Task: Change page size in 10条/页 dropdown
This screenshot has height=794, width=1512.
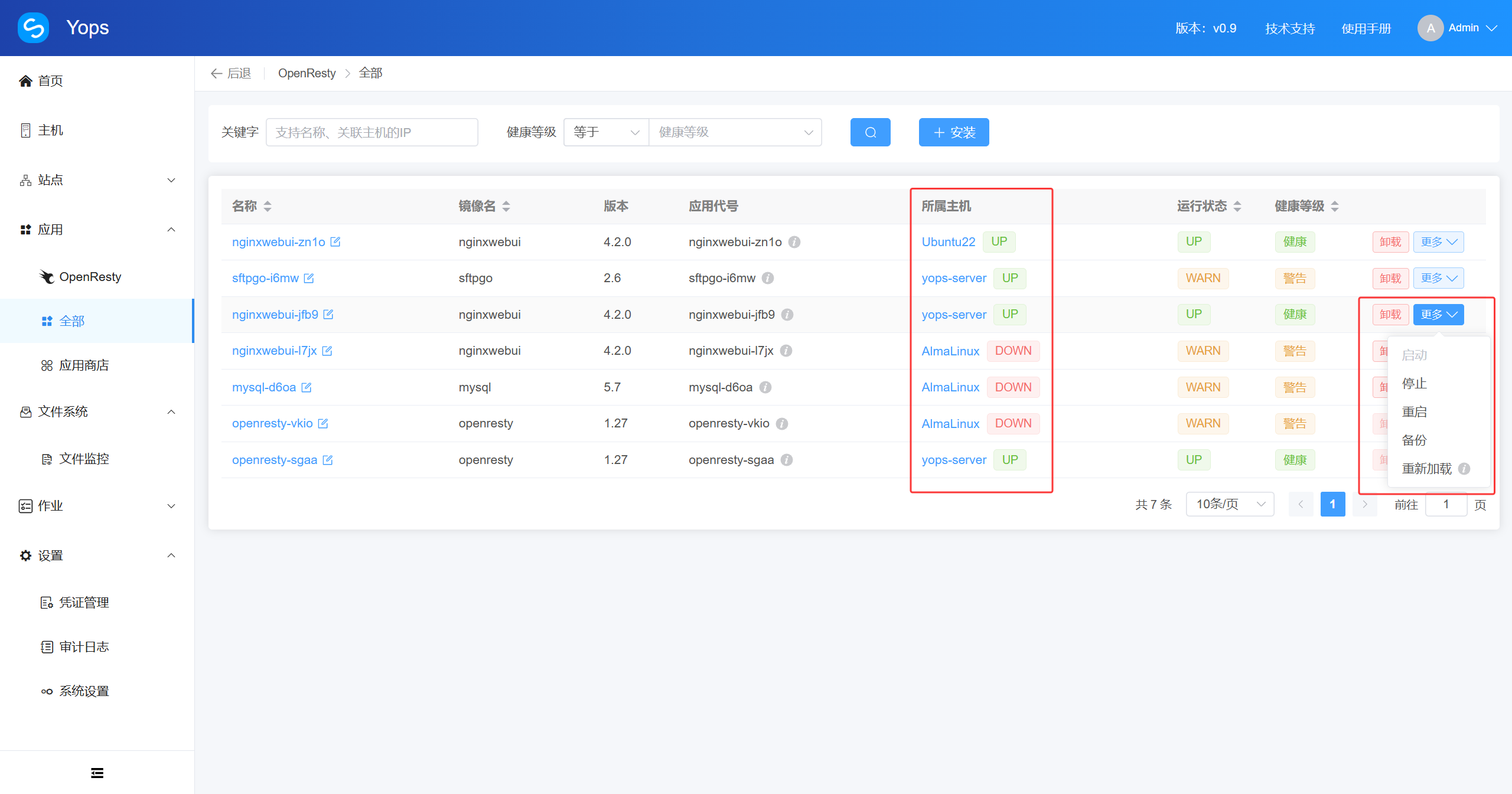Action: click(x=1230, y=504)
